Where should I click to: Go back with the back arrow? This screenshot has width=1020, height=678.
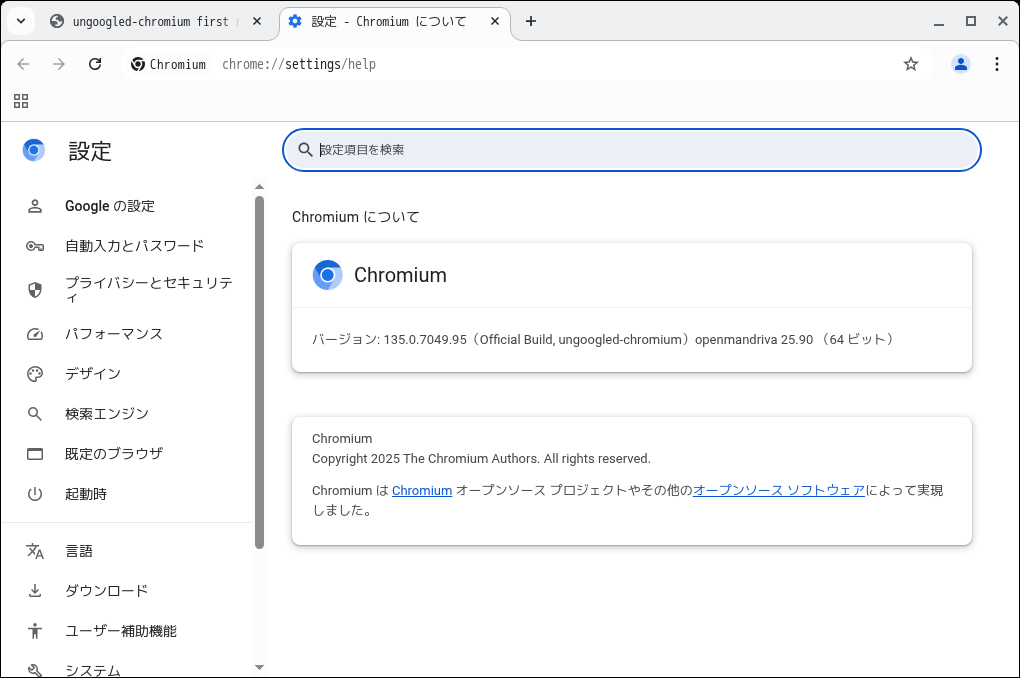click(x=23, y=64)
